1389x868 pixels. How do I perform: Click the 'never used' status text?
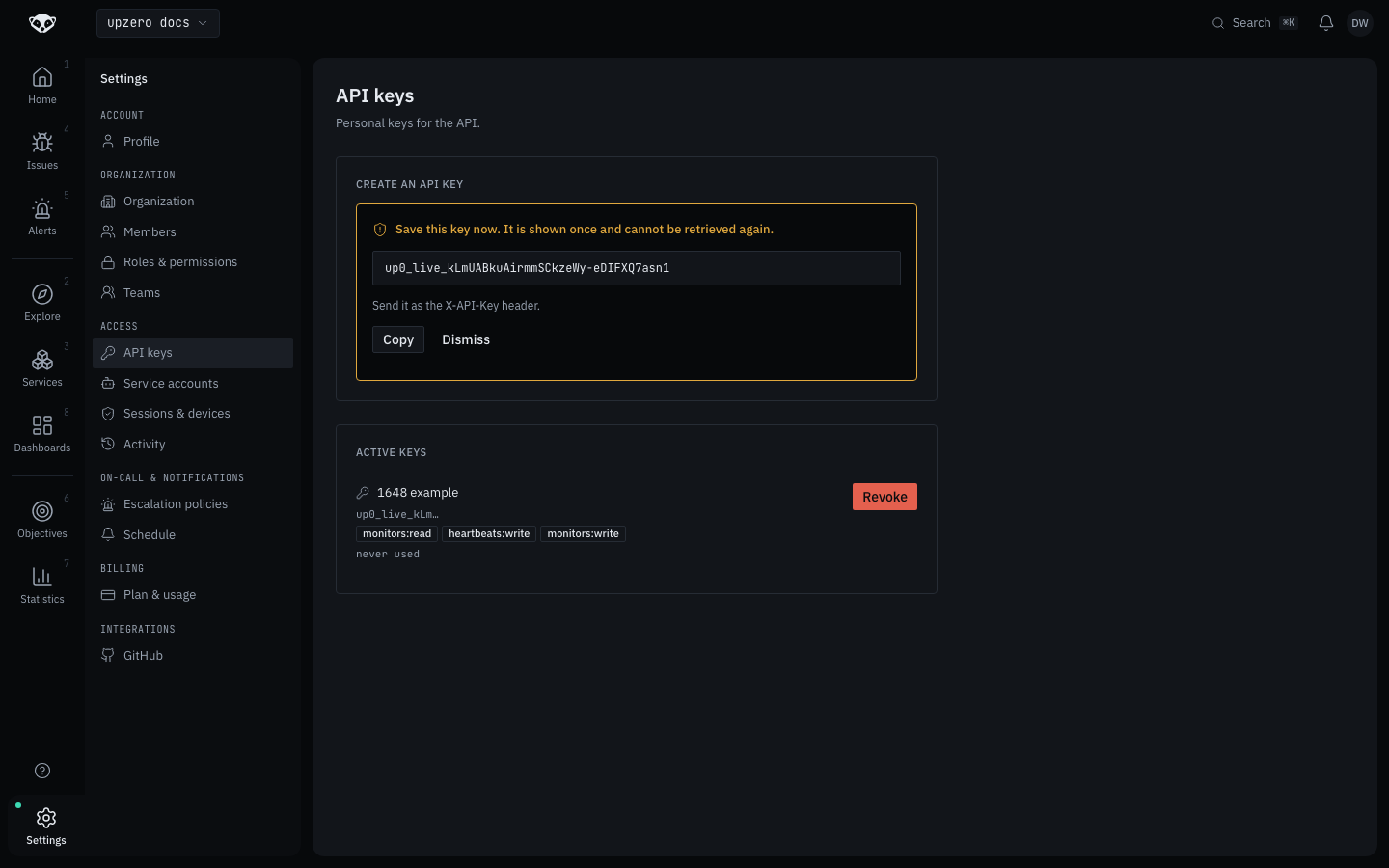coord(388,555)
